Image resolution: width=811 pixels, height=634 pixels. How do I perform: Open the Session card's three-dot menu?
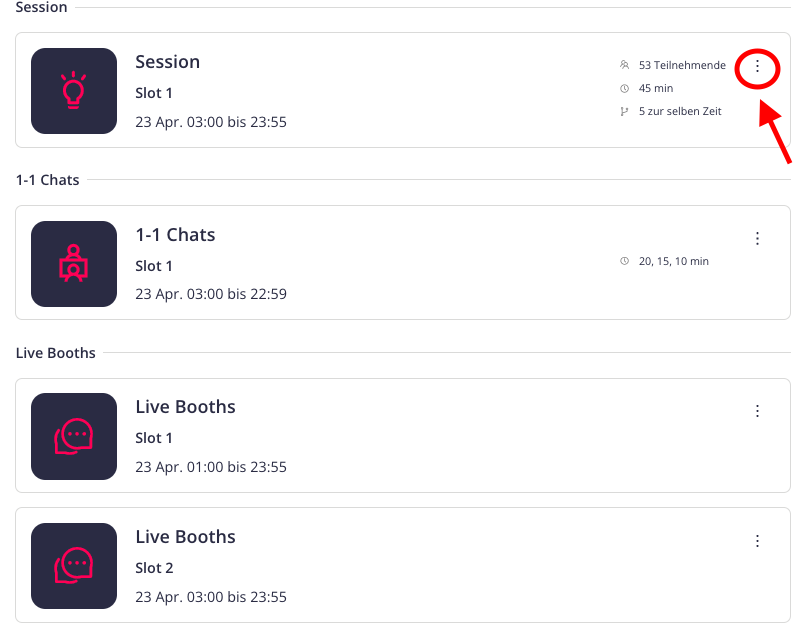coord(757,66)
